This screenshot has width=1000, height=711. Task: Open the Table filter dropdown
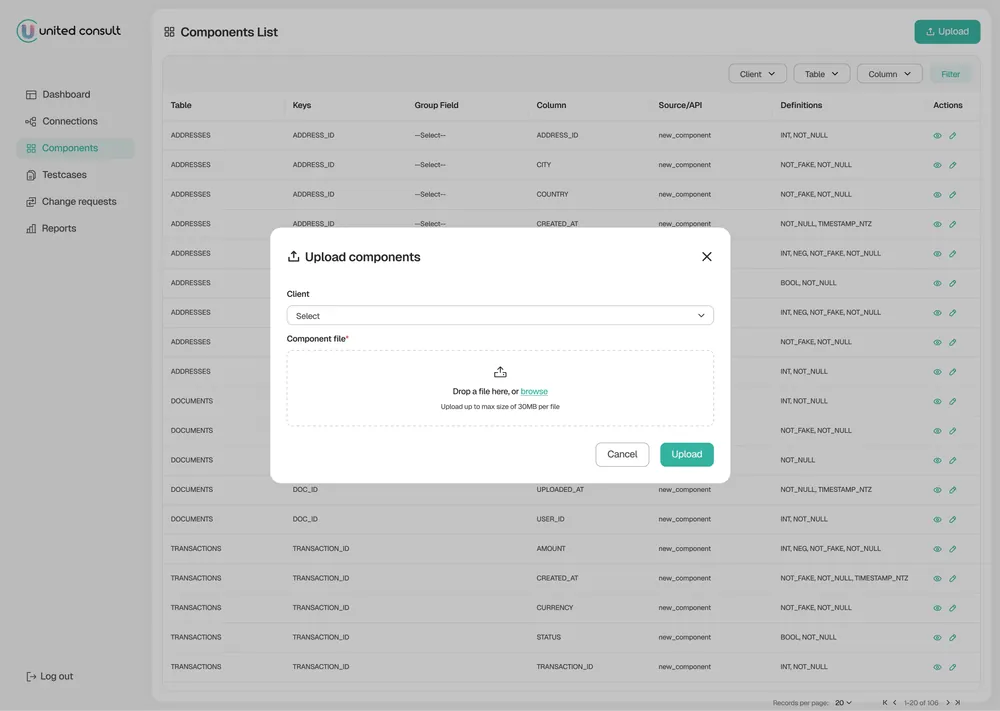821,74
